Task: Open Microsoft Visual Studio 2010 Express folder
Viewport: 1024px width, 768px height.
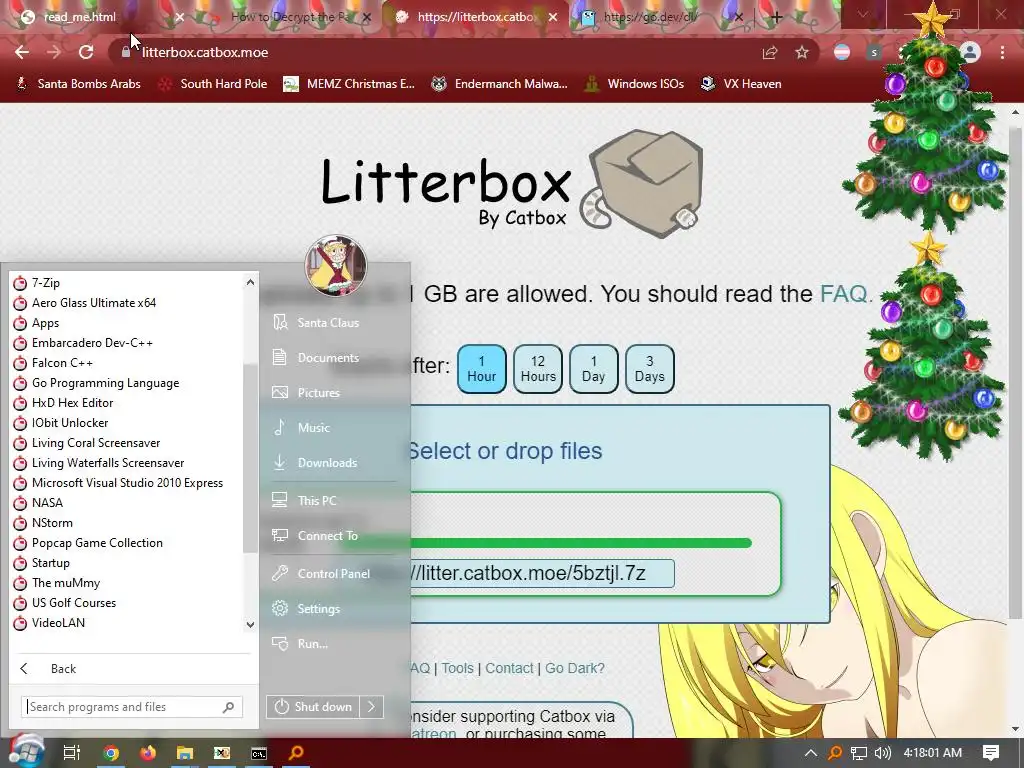Action: click(127, 483)
